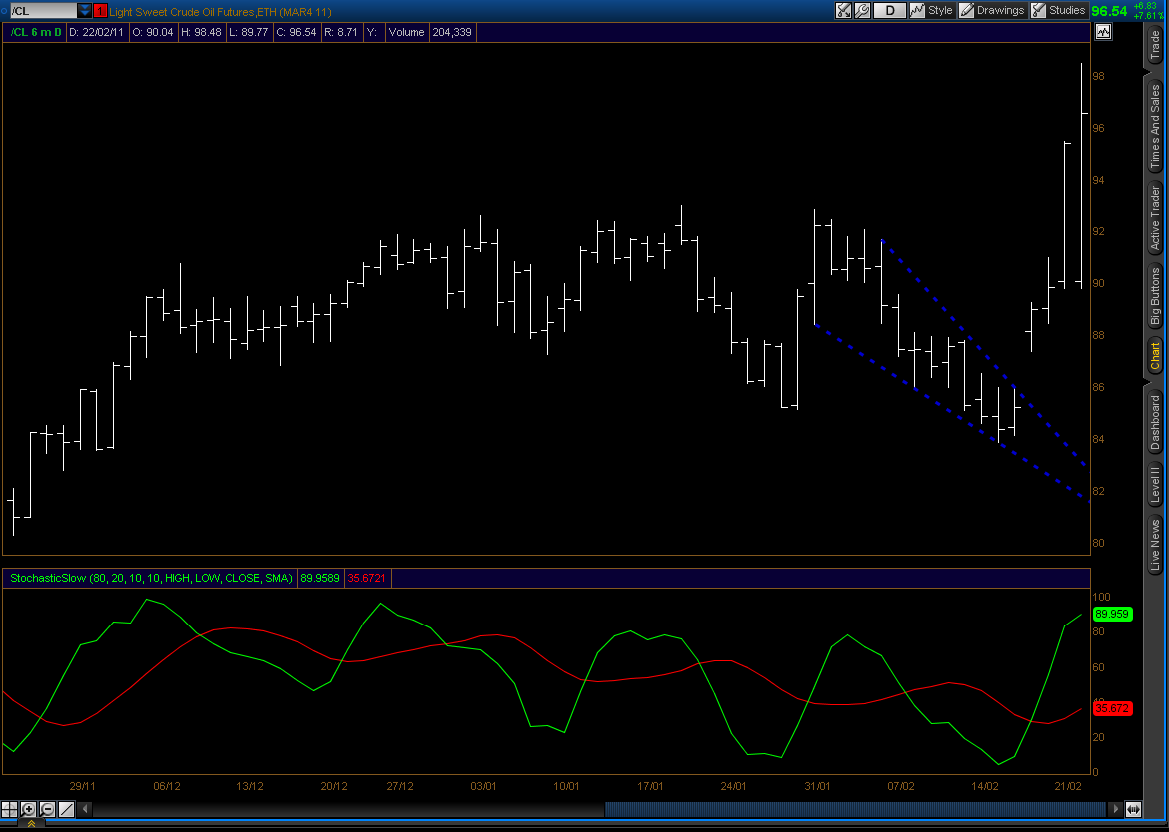Click the zoom out magnifier icon

coord(47,809)
